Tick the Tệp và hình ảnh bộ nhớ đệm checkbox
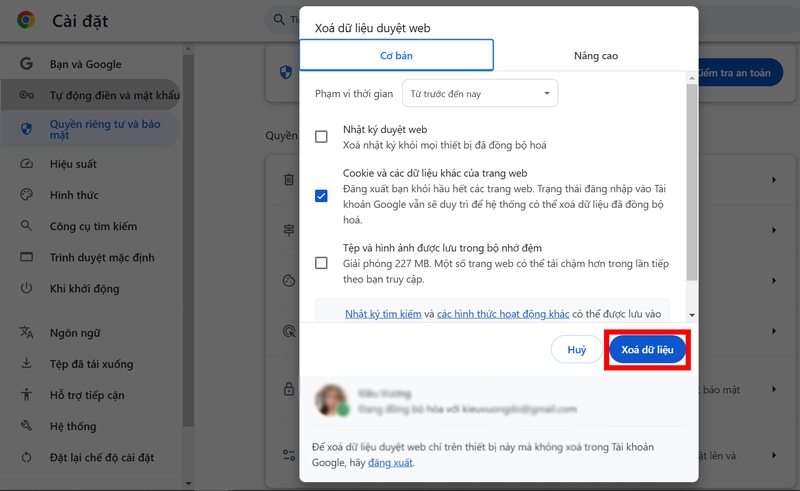800x491 pixels. 321,263
